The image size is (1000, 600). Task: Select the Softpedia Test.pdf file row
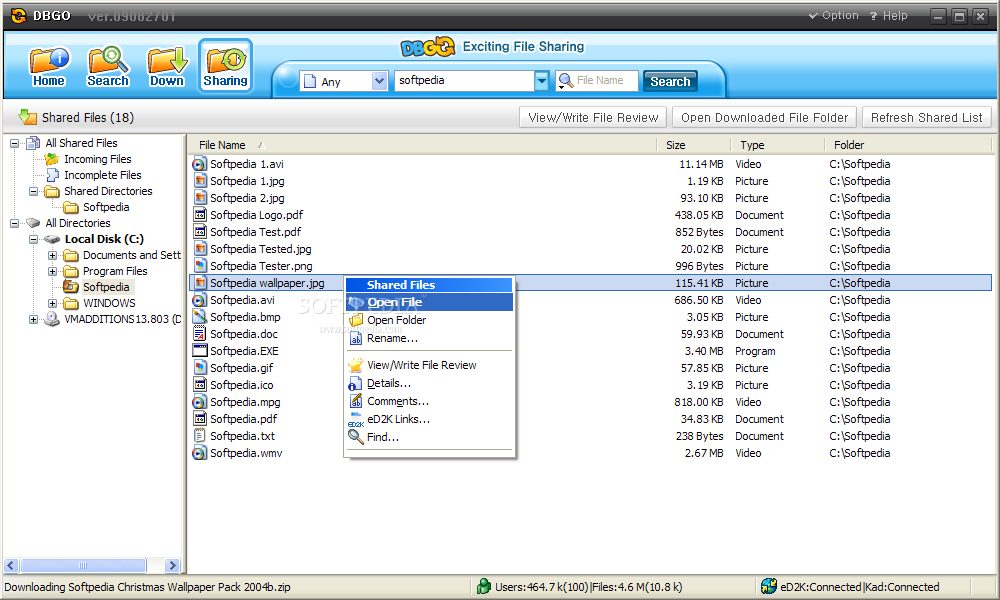tap(591, 232)
